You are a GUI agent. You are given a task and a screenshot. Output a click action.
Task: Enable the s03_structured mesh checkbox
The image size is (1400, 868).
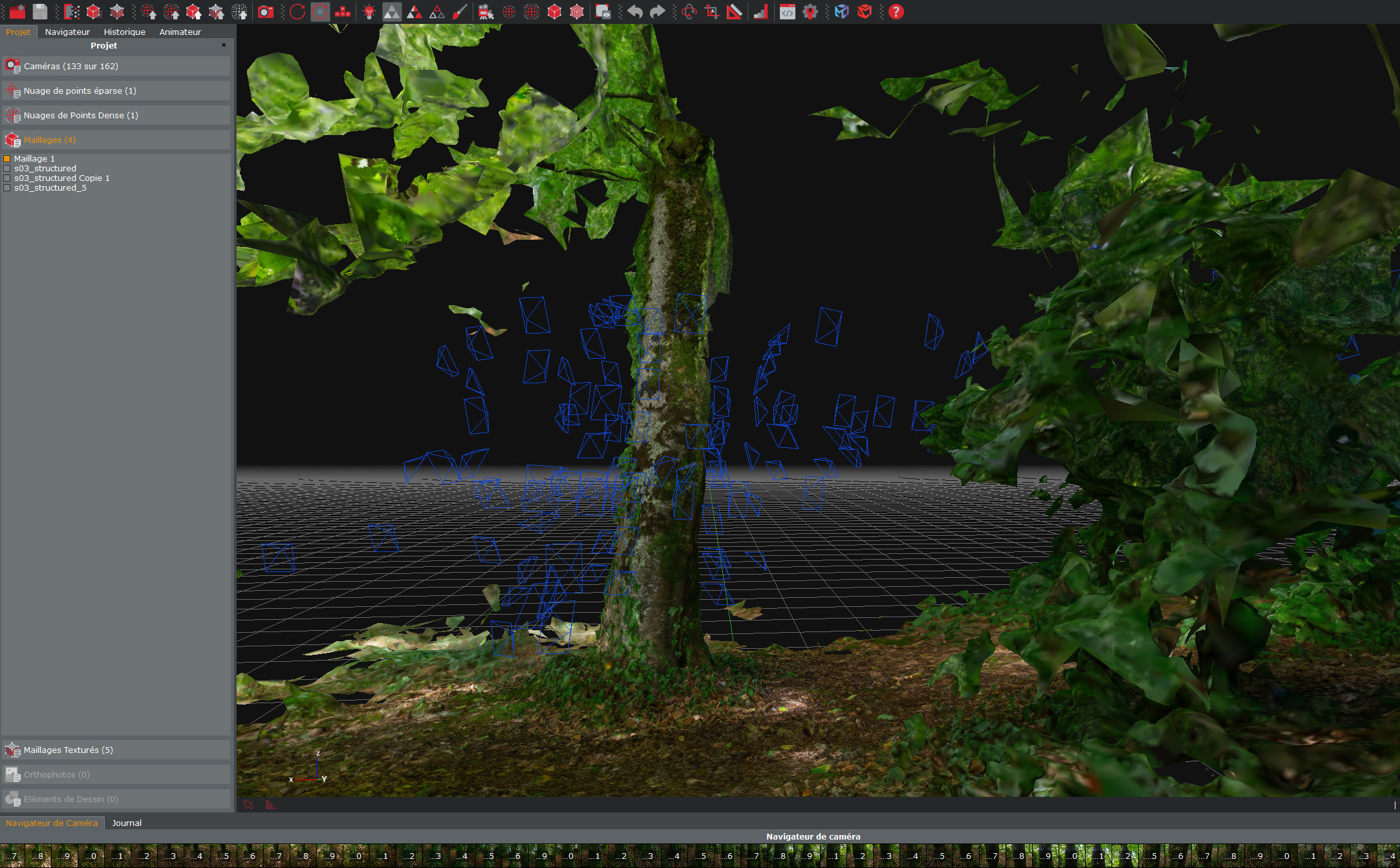click(x=7, y=168)
